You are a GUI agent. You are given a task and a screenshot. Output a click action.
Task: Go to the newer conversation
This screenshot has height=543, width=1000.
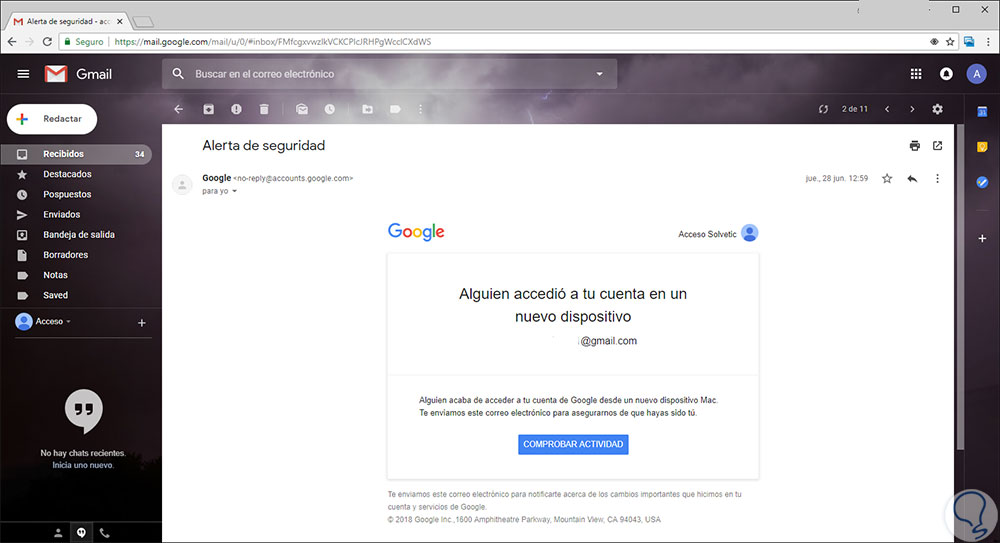(x=887, y=109)
